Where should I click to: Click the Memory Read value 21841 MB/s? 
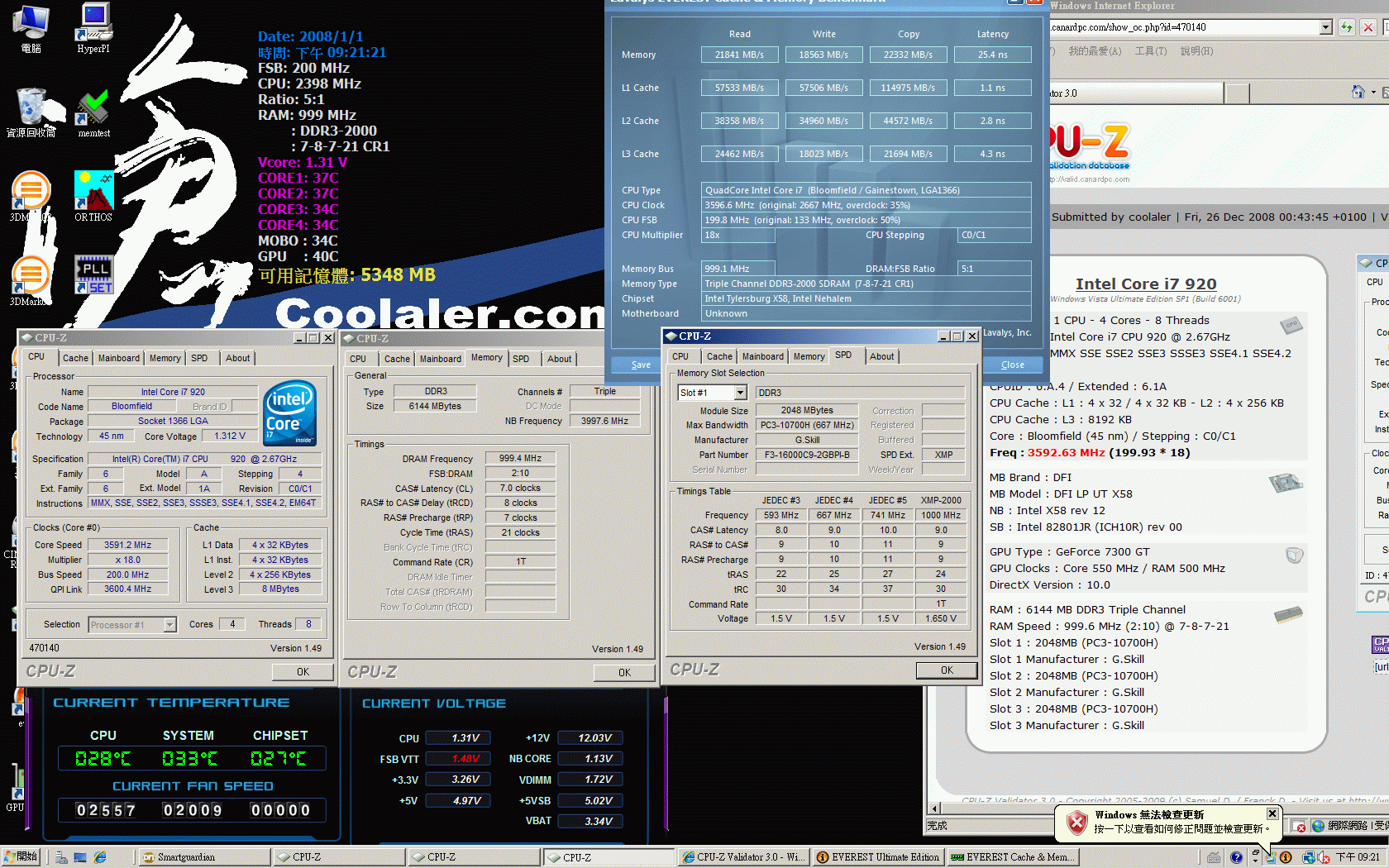740,55
